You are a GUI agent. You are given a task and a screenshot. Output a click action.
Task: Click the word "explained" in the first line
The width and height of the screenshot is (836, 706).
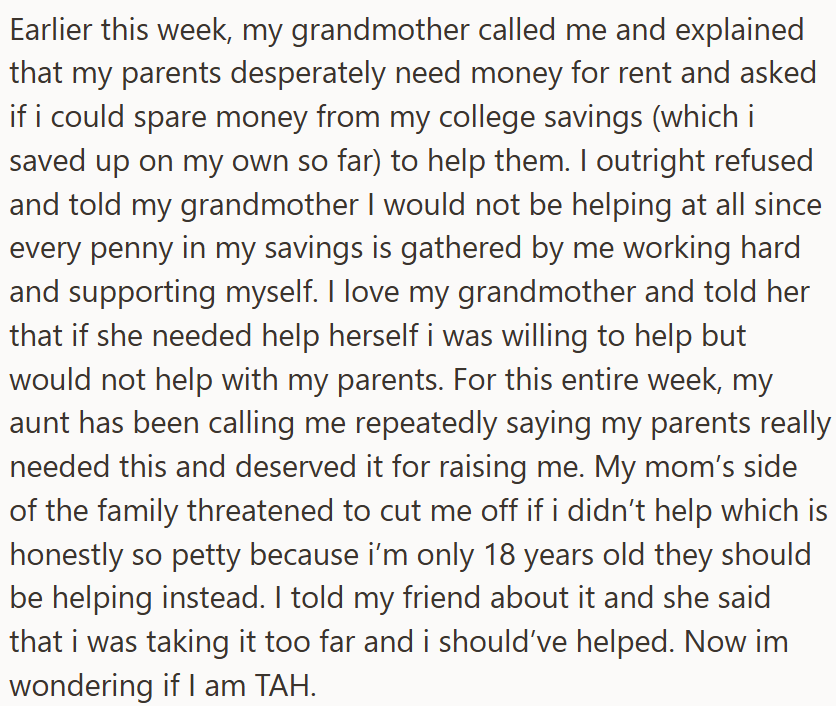pyautogui.click(x=739, y=30)
